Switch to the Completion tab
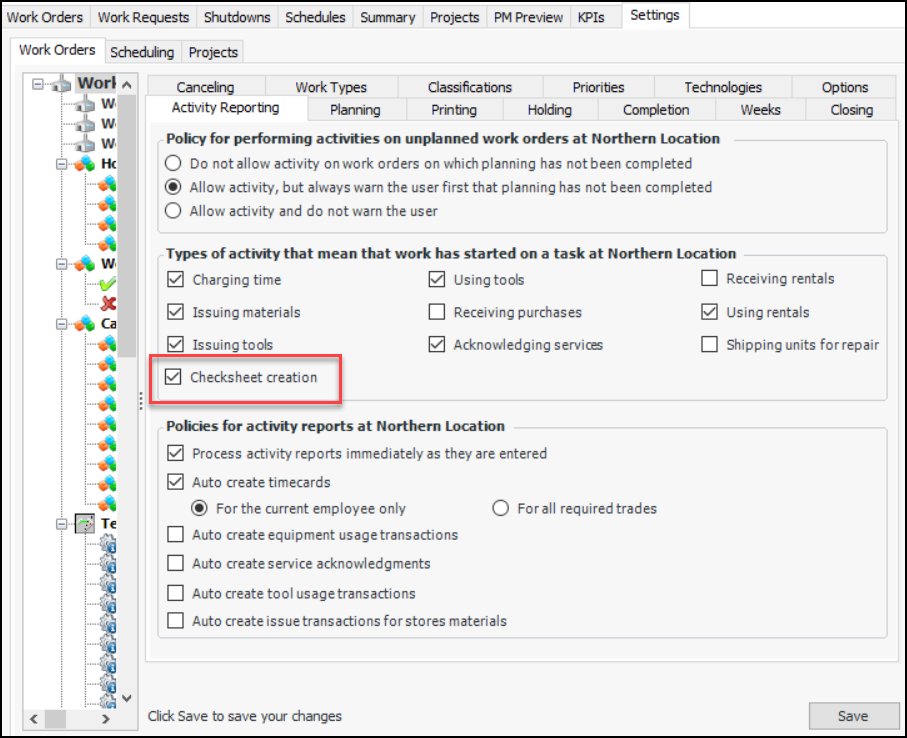Viewport: 907px width, 738px height. pyautogui.click(x=656, y=109)
